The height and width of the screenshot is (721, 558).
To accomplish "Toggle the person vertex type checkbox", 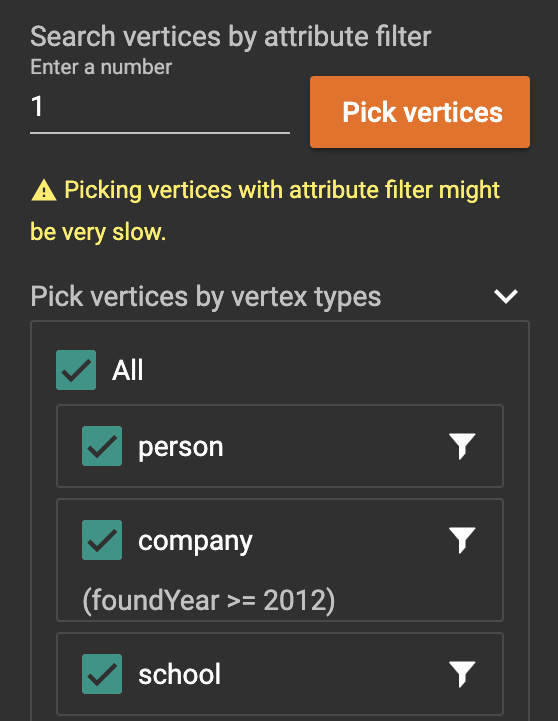I will tap(102, 446).
